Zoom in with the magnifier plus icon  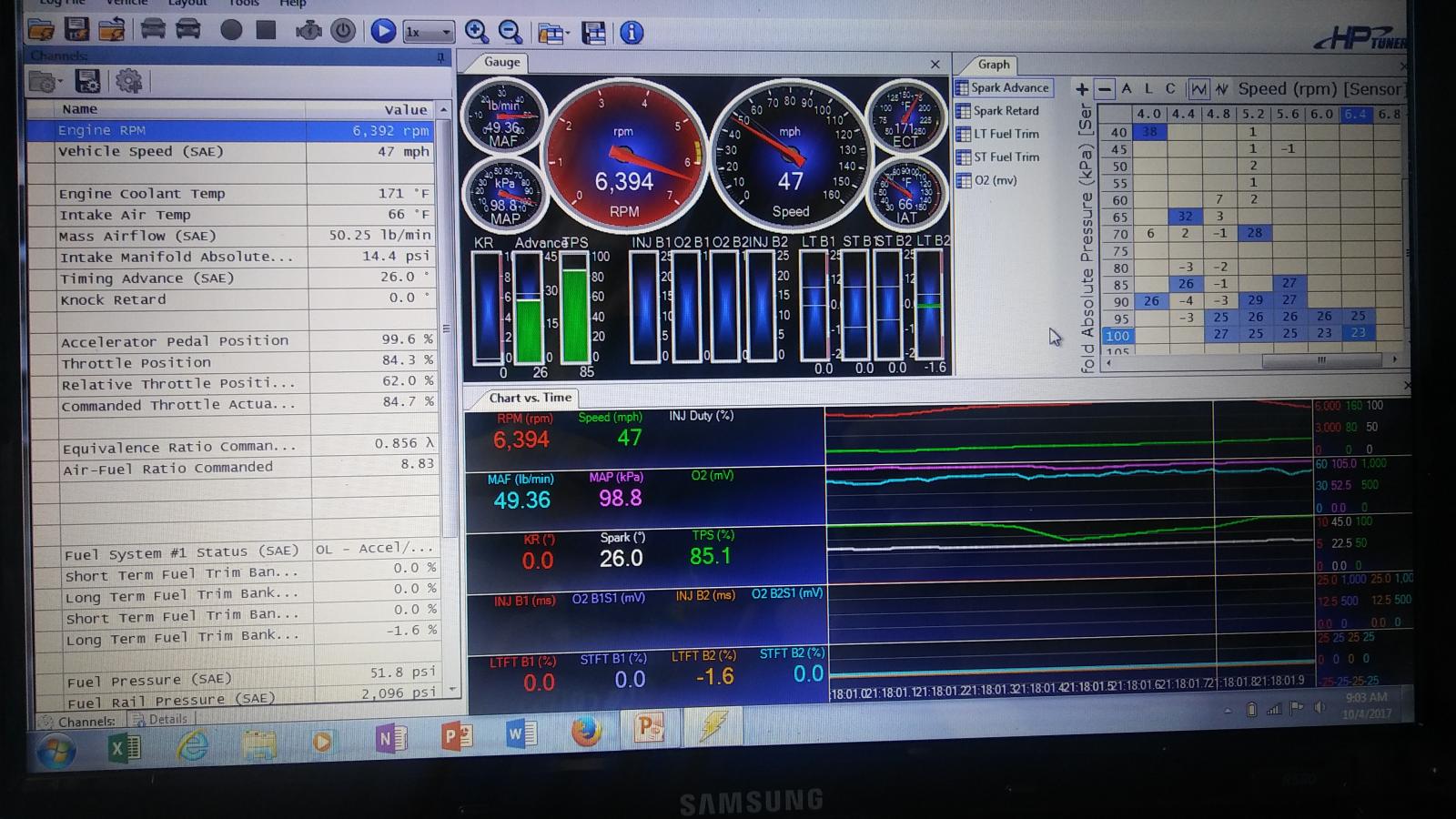click(476, 33)
